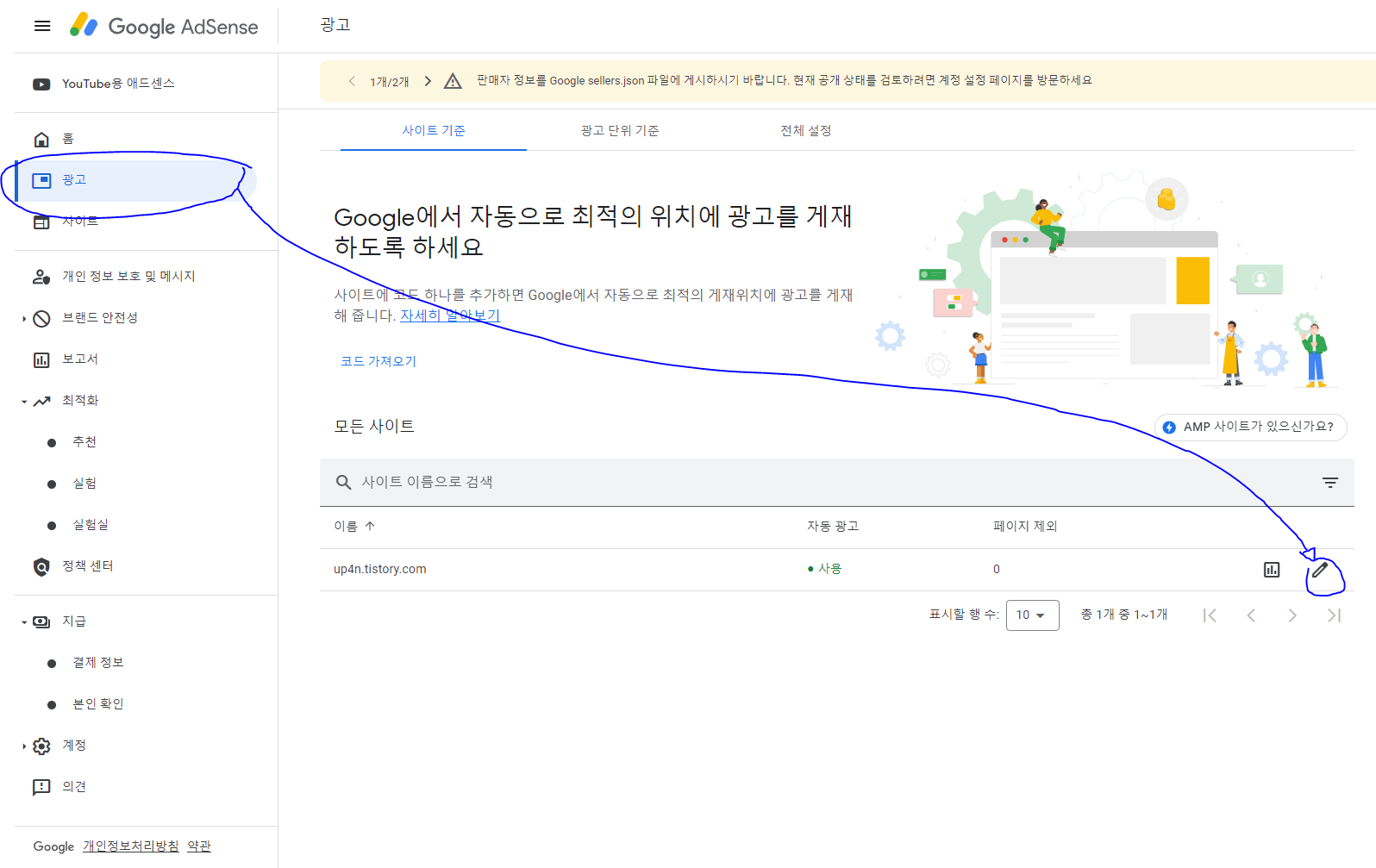Focus the 사이트 이름으로 검색 field
Image resolution: width=1376 pixels, height=868 pixels.
coord(836,482)
